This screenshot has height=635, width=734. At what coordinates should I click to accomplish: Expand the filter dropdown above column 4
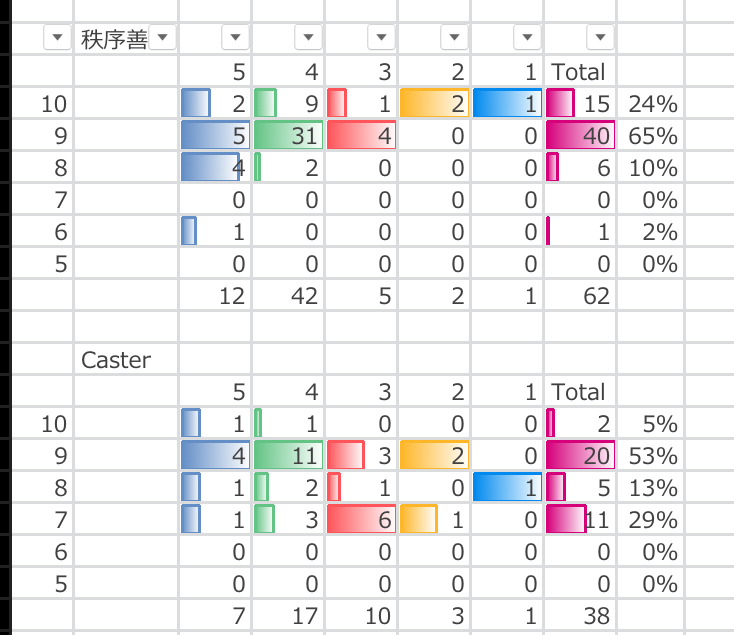(309, 38)
